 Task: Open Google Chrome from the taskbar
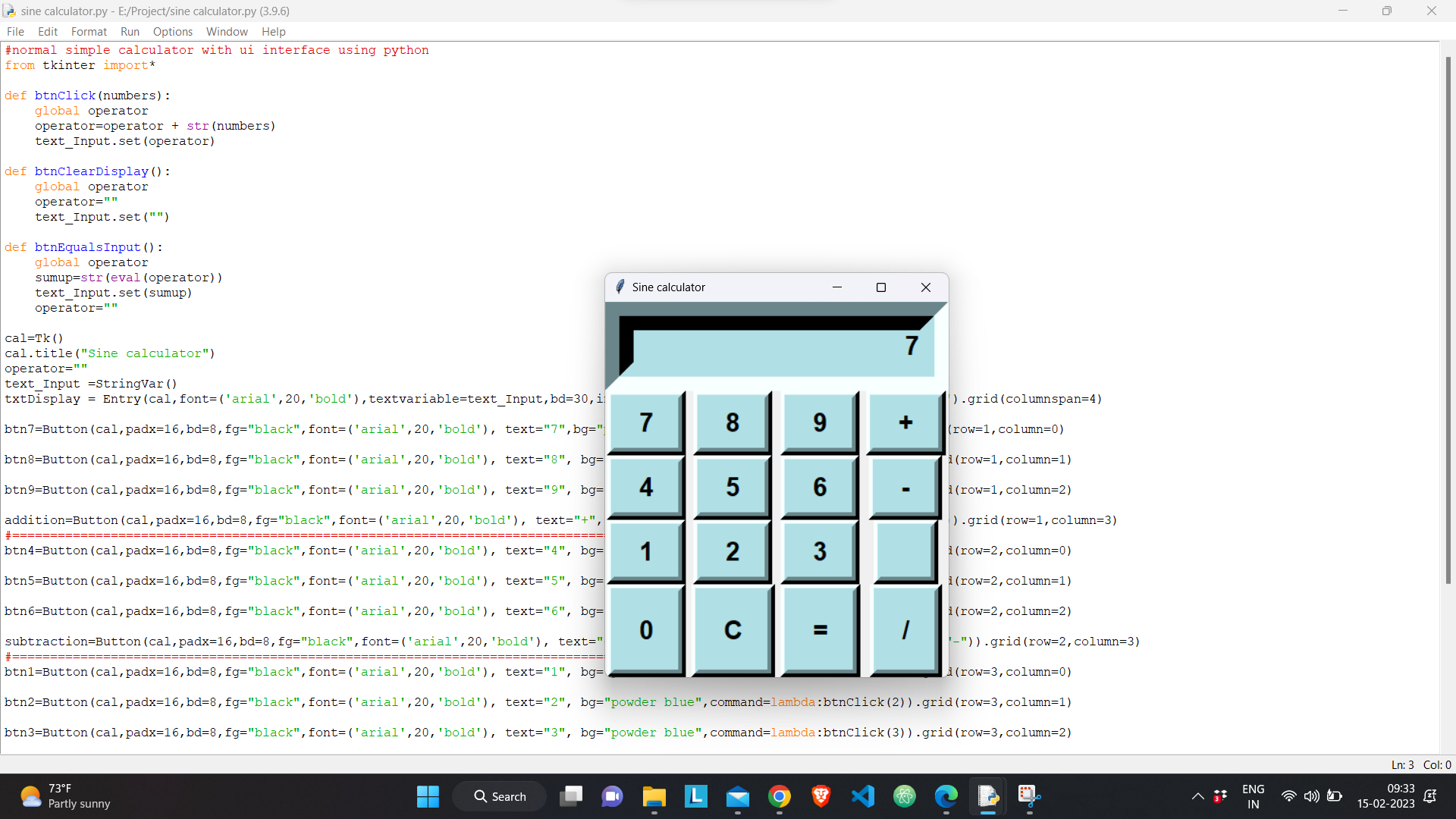[x=780, y=796]
